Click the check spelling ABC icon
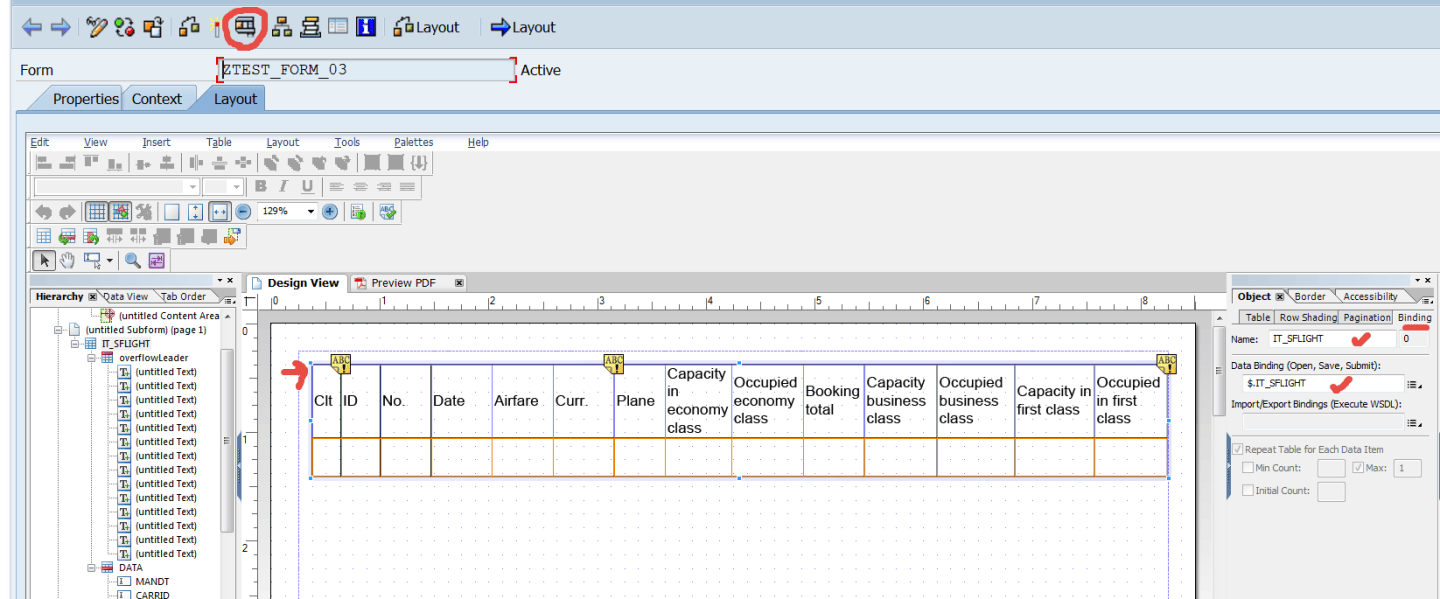This screenshot has height=599, width=1440. coord(388,212)
